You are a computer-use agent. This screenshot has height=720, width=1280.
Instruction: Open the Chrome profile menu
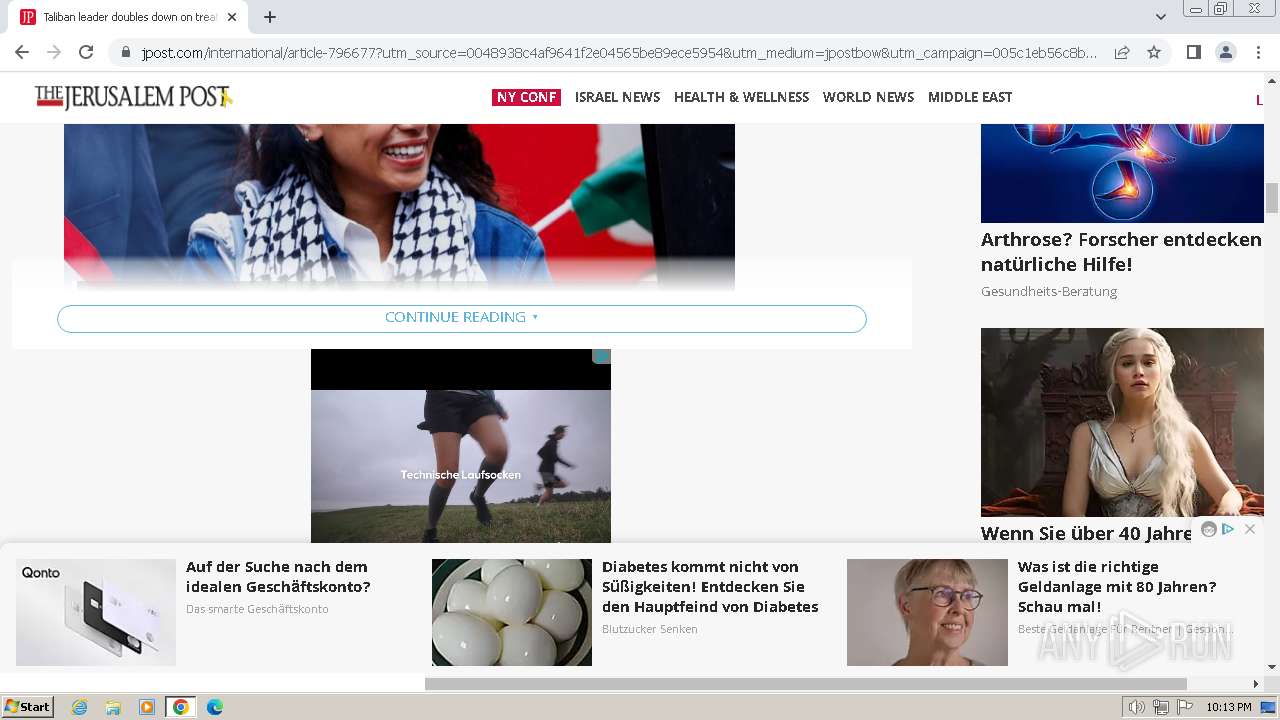[x=1225, y=53]
